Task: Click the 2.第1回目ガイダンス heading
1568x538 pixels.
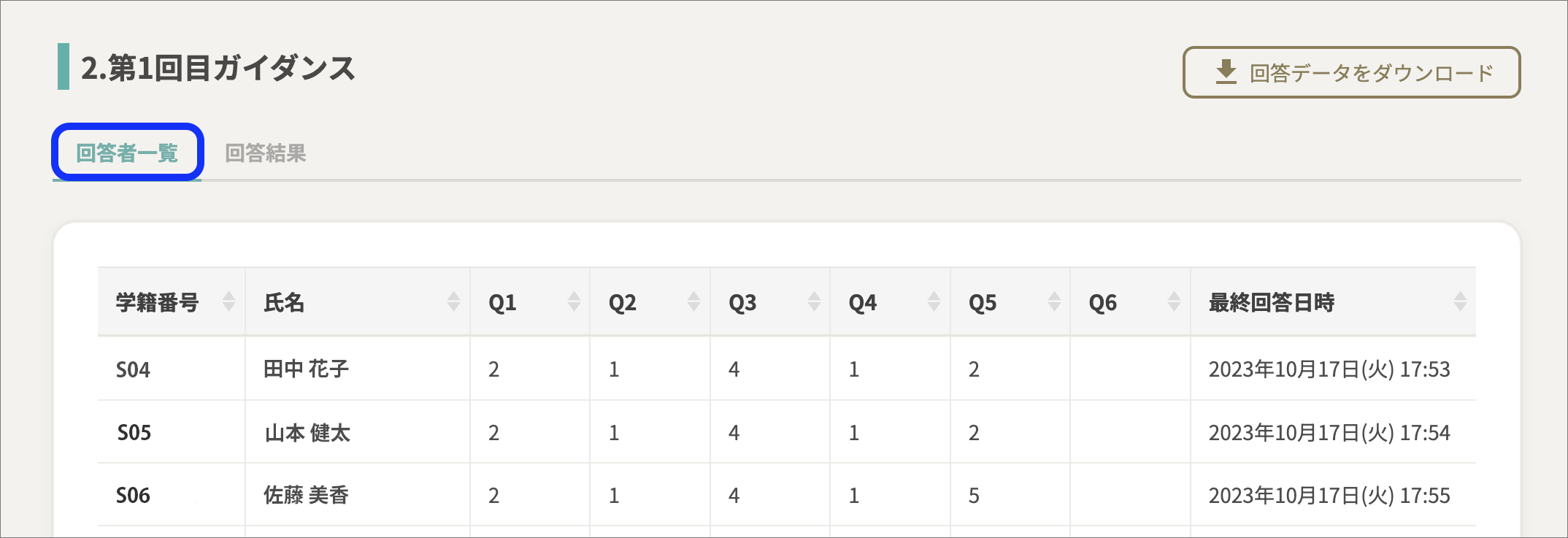Action: pyautogui.click(x=218, y=68)
